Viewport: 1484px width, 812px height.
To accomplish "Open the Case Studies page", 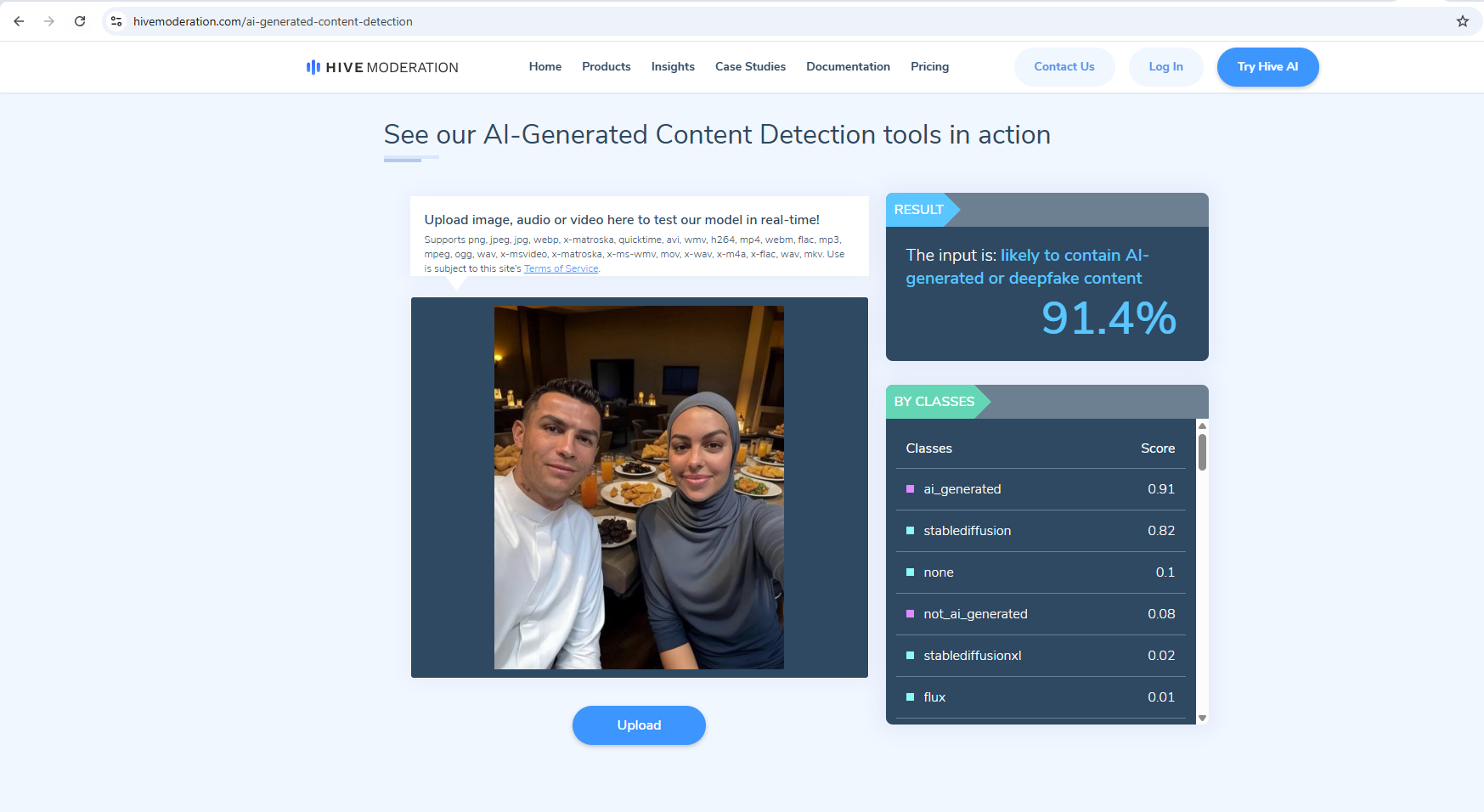I will coord(750,66).
